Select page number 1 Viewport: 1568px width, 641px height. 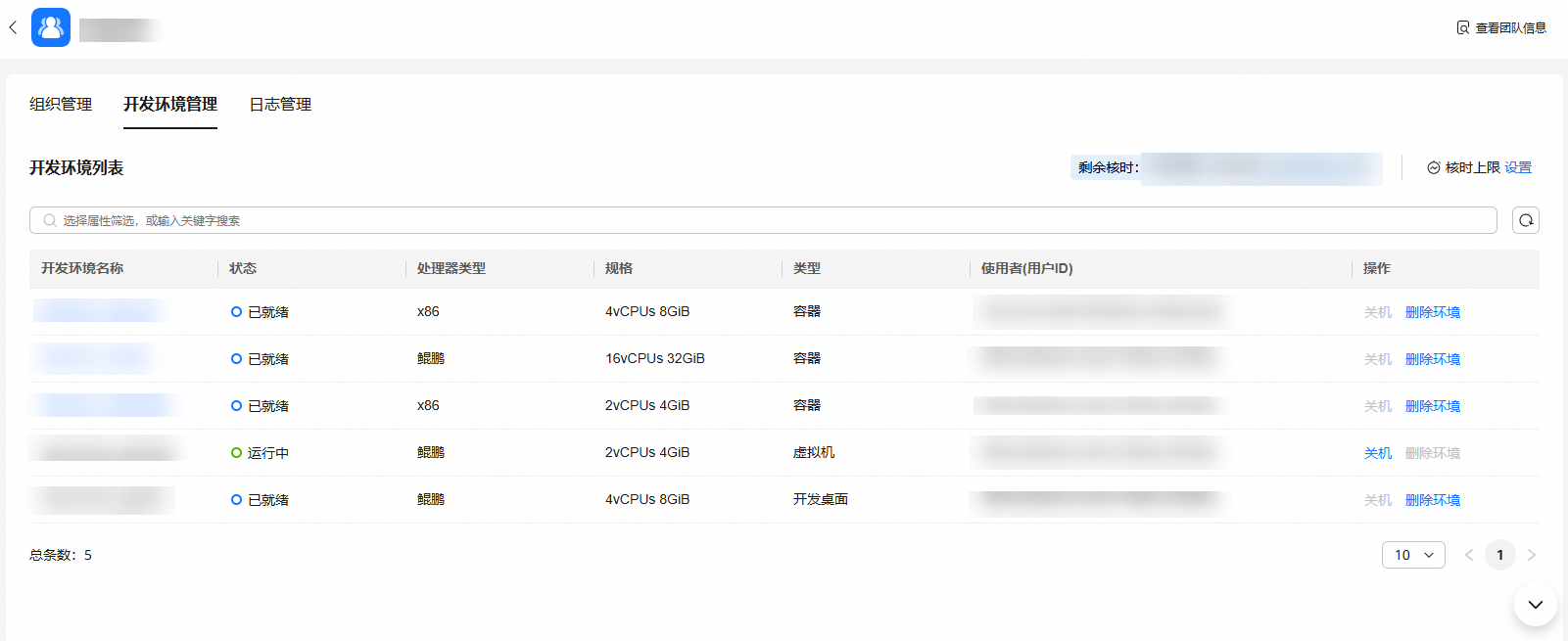pyautogui.click(x=1500, y=555)
